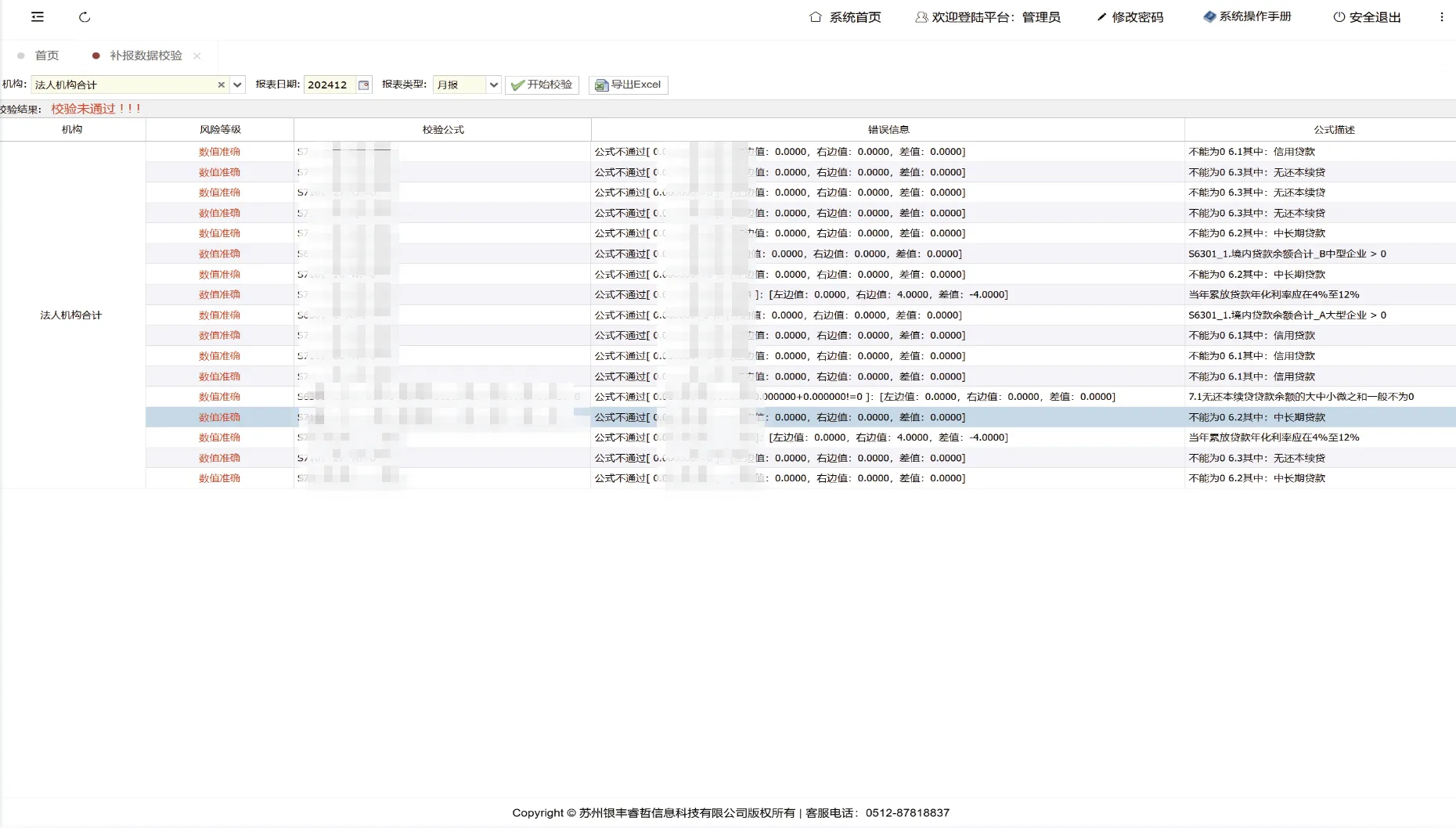
Task: Click the hamburger menu collapse icon
Action: tap(38, 16)
